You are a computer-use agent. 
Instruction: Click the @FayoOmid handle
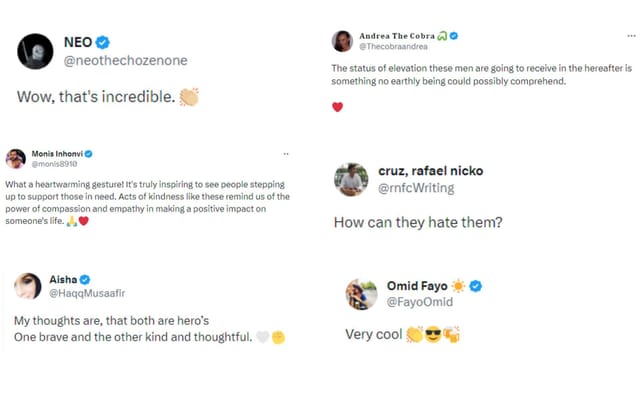(420, 302)
